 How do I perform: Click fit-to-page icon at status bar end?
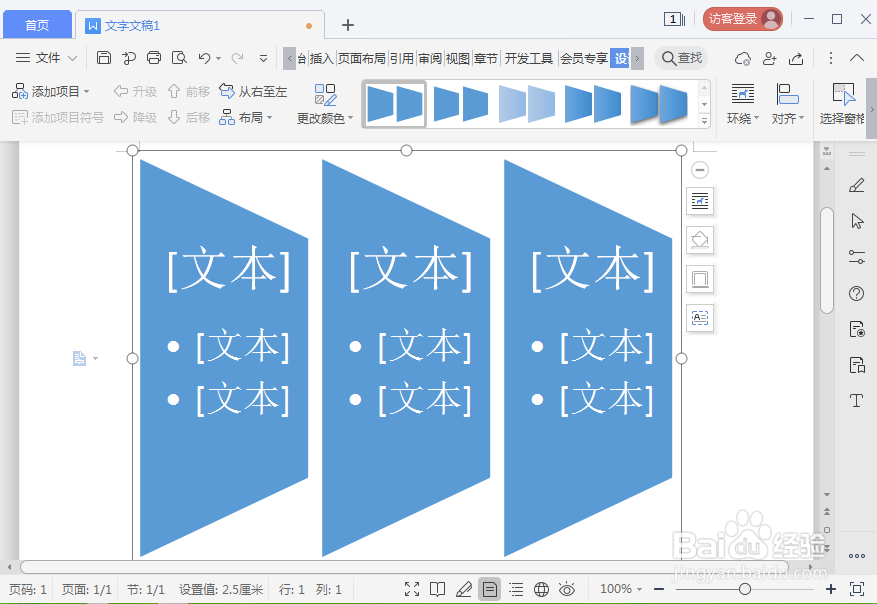click(x=856, y=589)
